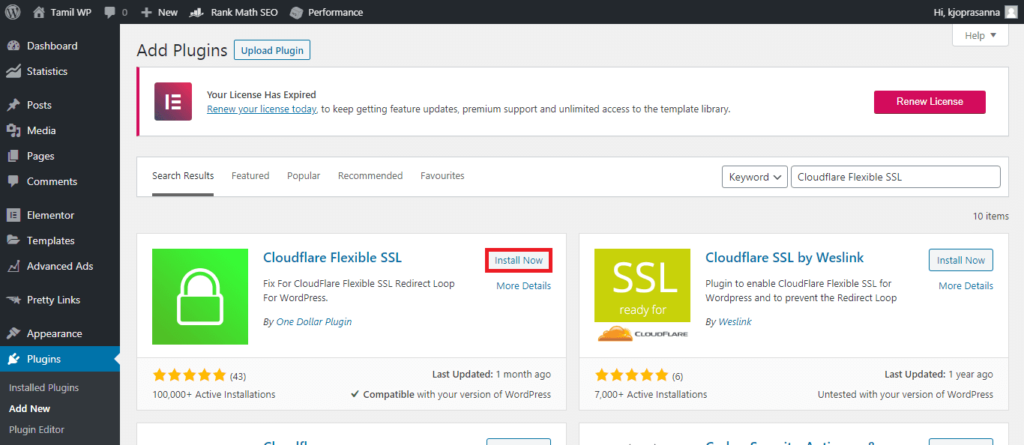
Task: Click the five-star rating with 43 reviews
Action: [189, 375]
